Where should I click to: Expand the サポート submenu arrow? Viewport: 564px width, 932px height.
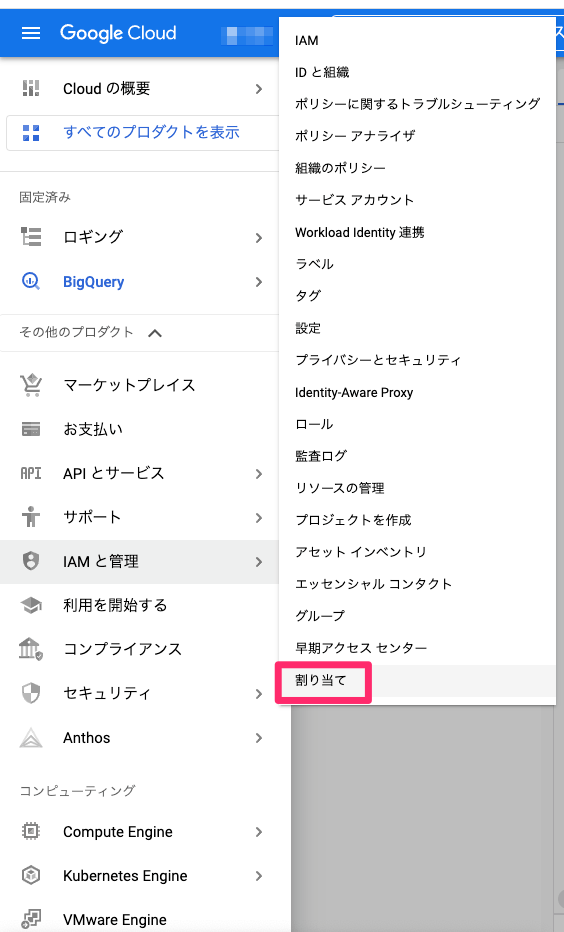(259, 518)
